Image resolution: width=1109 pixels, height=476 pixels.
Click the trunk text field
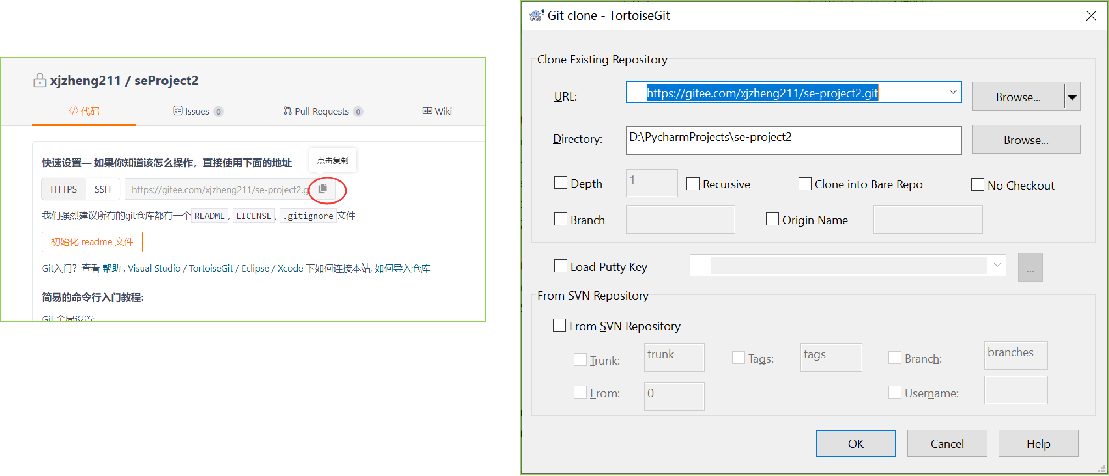coord(674,357)
